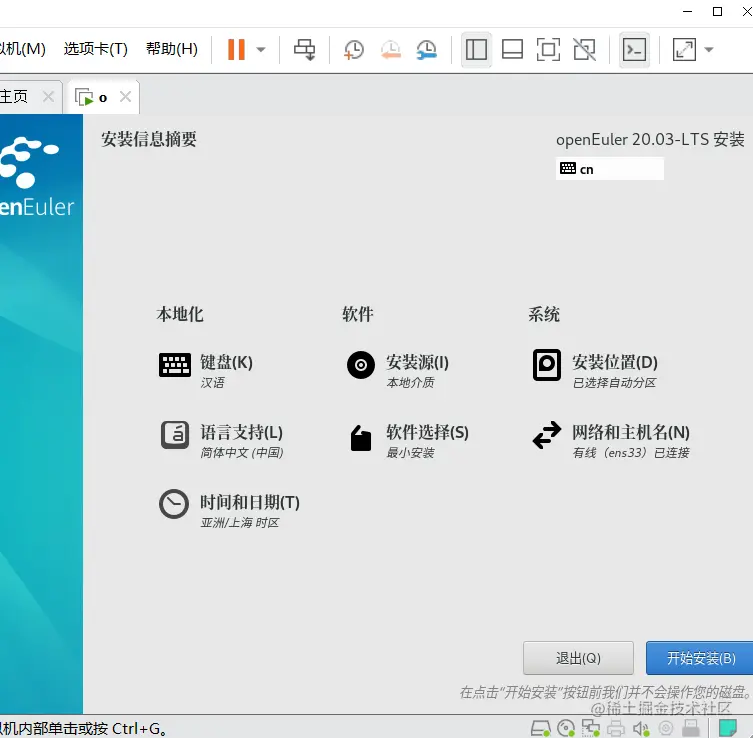Open the 安装源(I) installation source
Image resolution: width=753 pixels, height=738 pixels.
(x=398, y=369)
